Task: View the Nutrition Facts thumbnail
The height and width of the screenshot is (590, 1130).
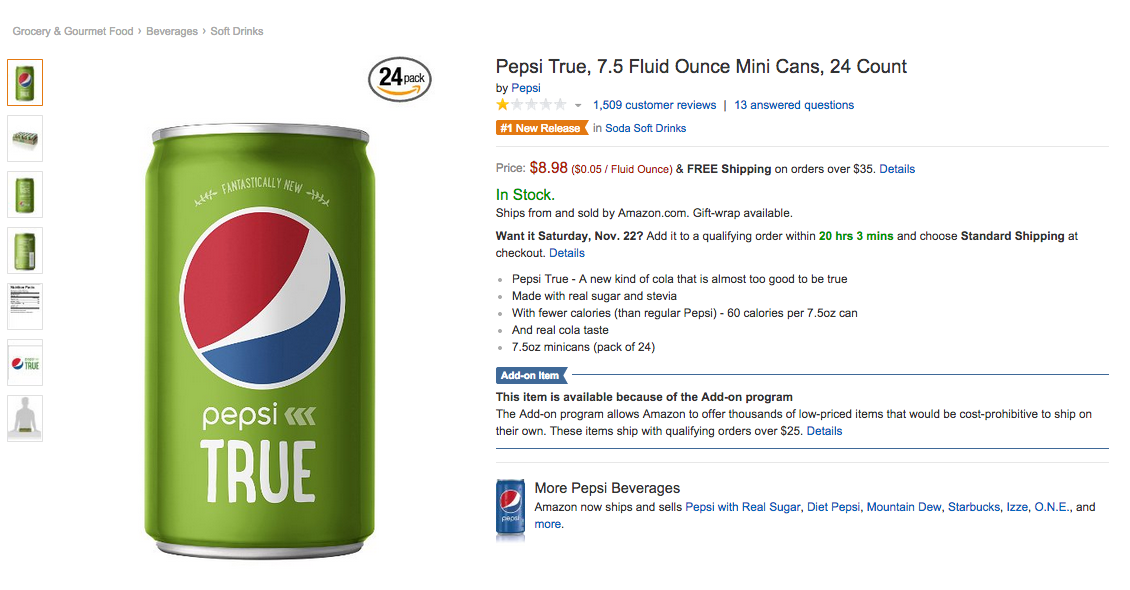Action: 25,306
